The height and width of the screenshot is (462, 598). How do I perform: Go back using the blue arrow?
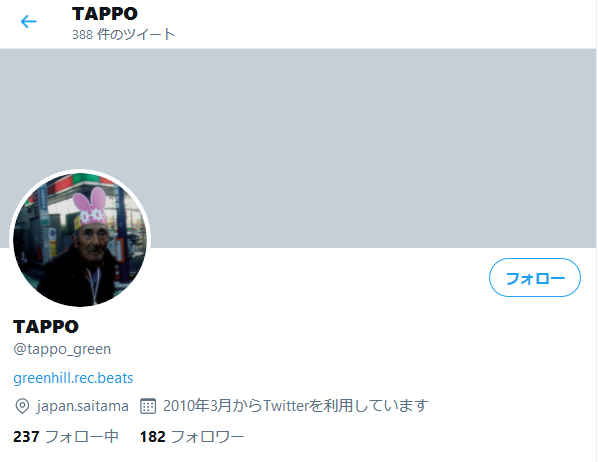(29, 21)
